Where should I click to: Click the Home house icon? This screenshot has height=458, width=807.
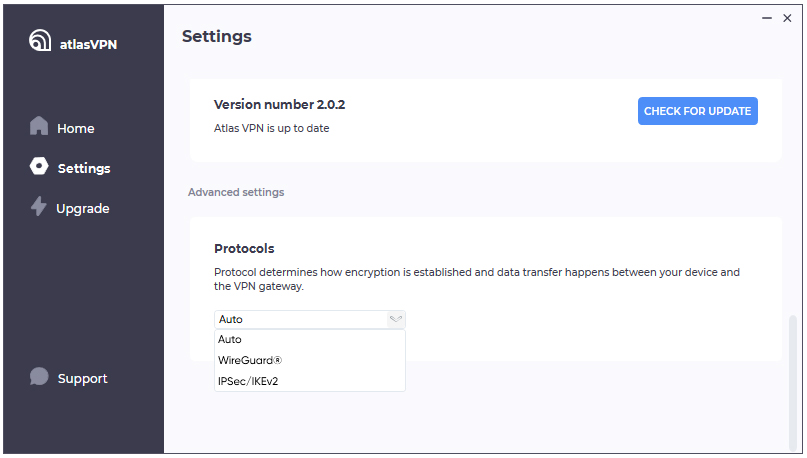tap(39, 127)
